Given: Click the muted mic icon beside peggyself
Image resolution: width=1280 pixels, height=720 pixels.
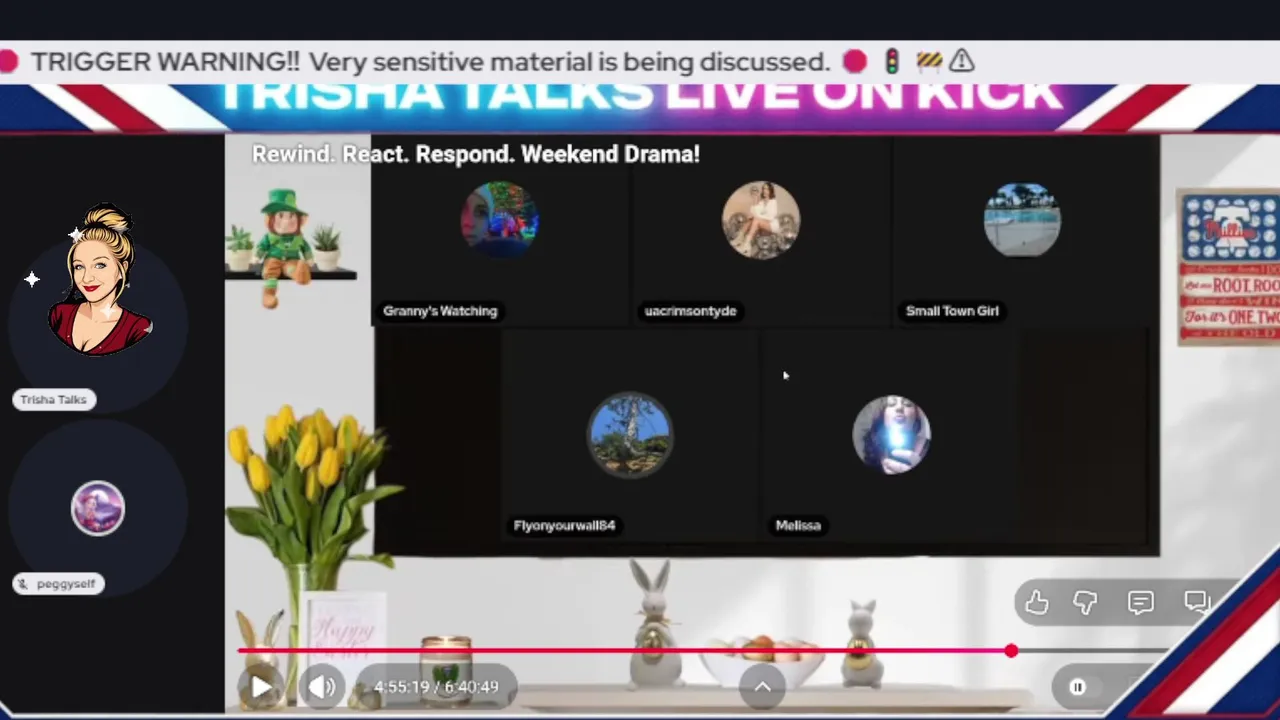Looking at the screenshot, I should (22, 584).
